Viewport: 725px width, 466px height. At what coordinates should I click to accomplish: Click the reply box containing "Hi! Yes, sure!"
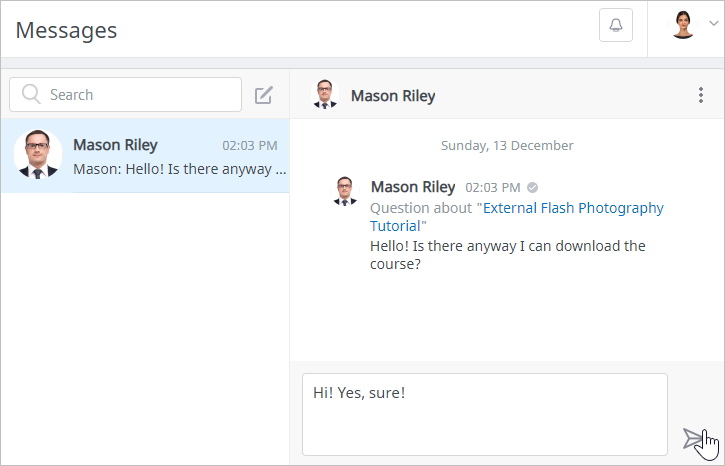484,414
